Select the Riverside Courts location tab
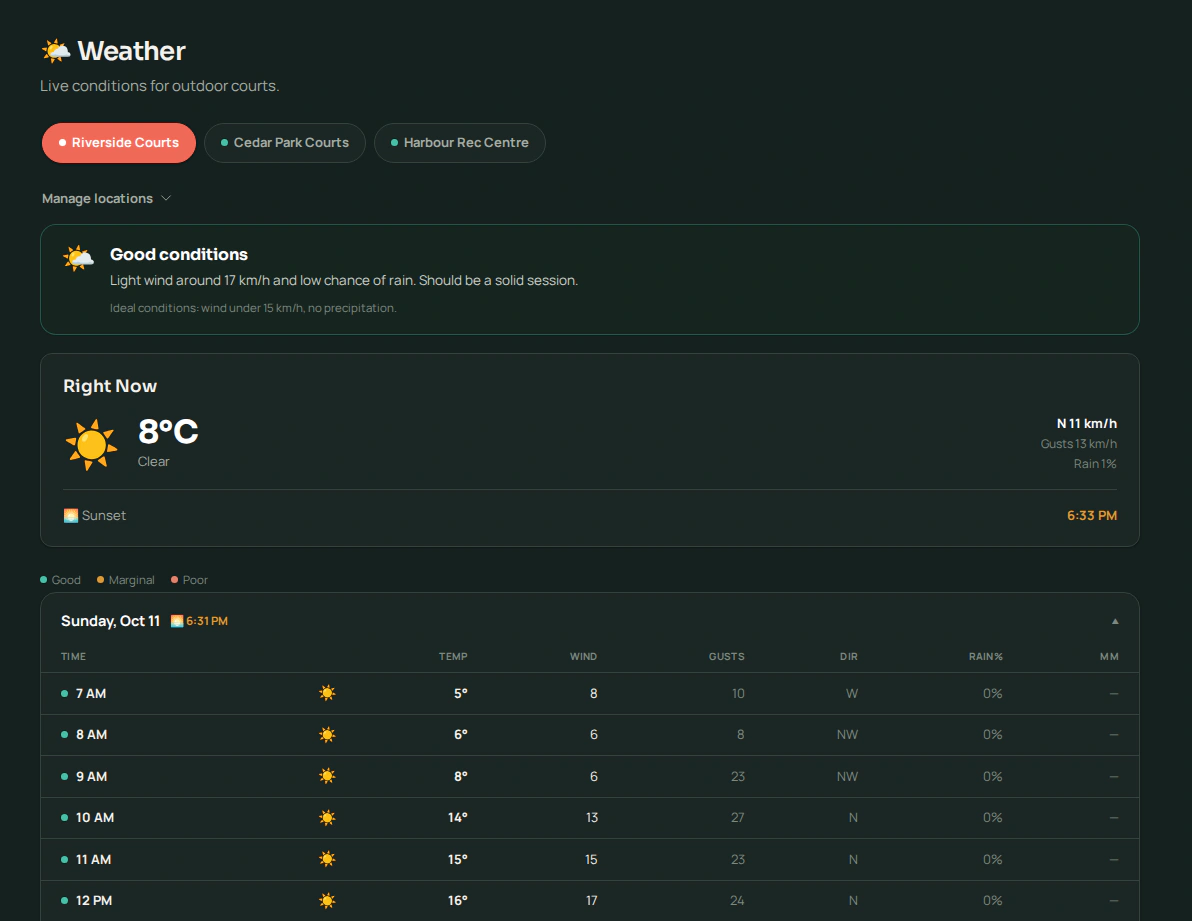The width and height of the screenshot is (1192, 921). point(119,143)
